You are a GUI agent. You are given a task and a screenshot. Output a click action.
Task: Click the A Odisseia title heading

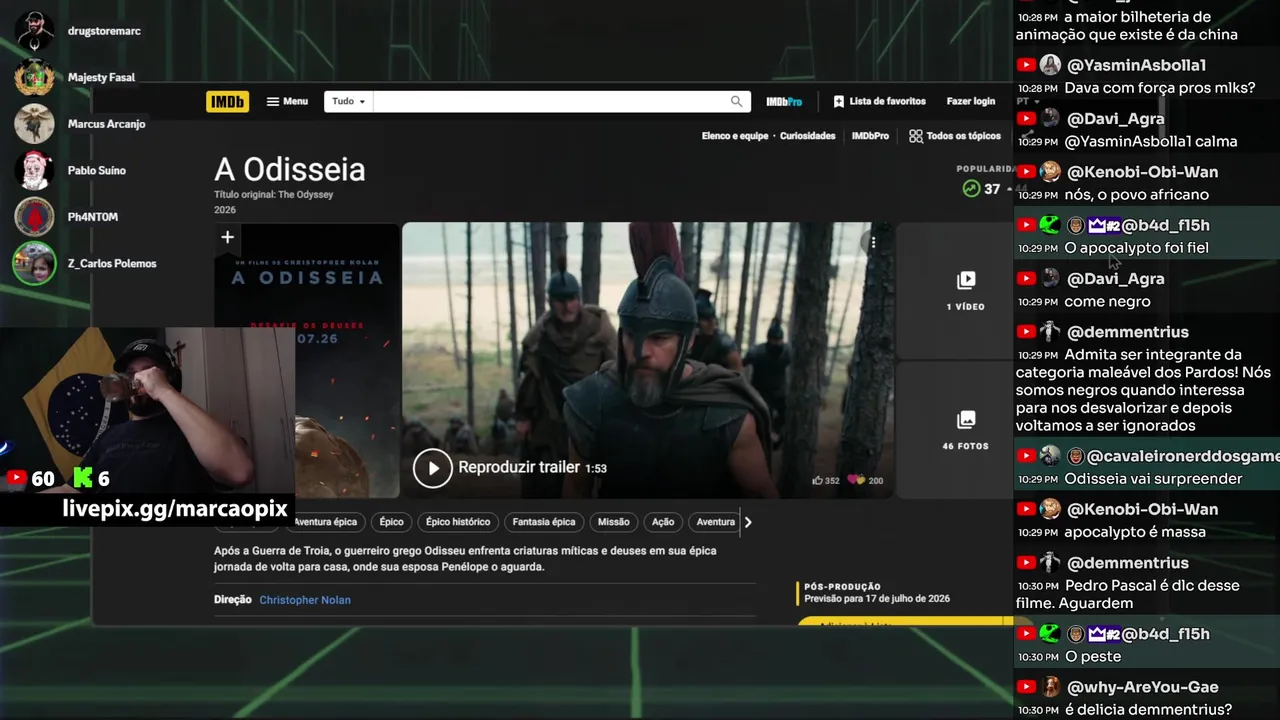[290, 169]
